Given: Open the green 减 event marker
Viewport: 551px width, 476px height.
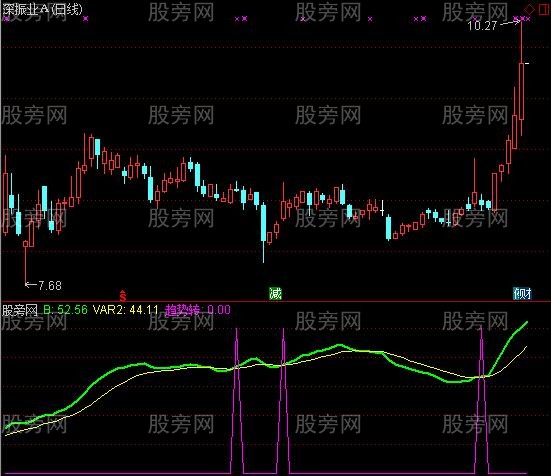Looking at the screenshot, I should 275,293.
